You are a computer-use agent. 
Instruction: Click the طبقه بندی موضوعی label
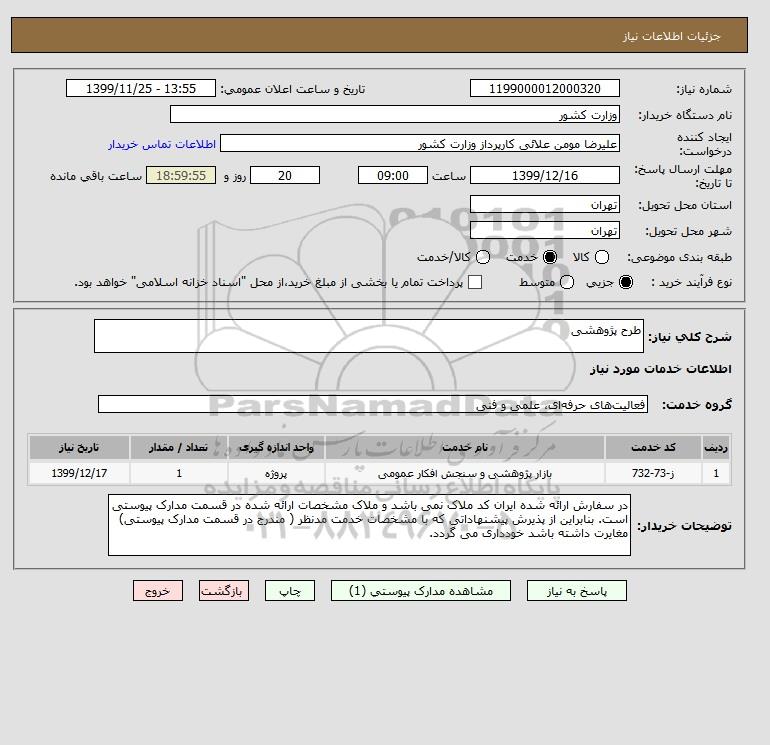(680, 257)
